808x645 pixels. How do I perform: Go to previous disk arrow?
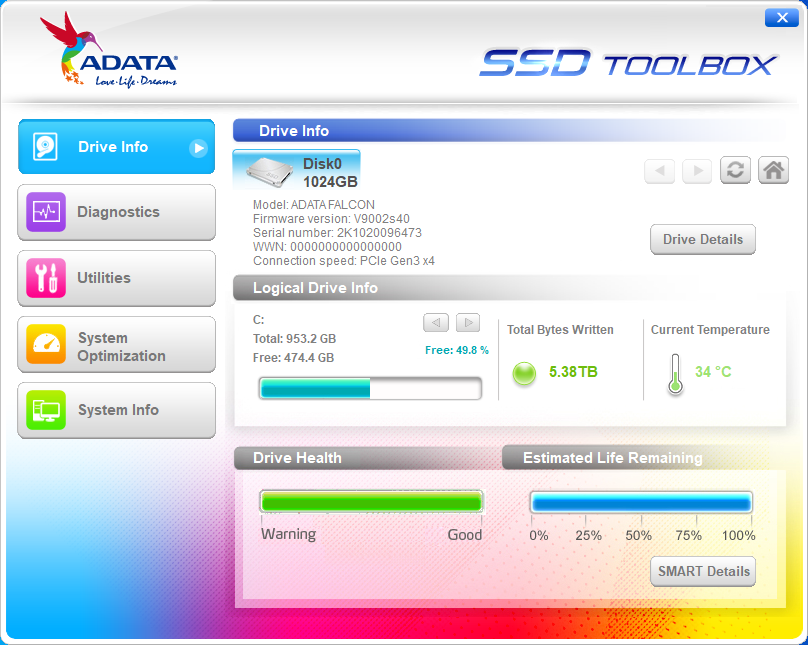660,170
